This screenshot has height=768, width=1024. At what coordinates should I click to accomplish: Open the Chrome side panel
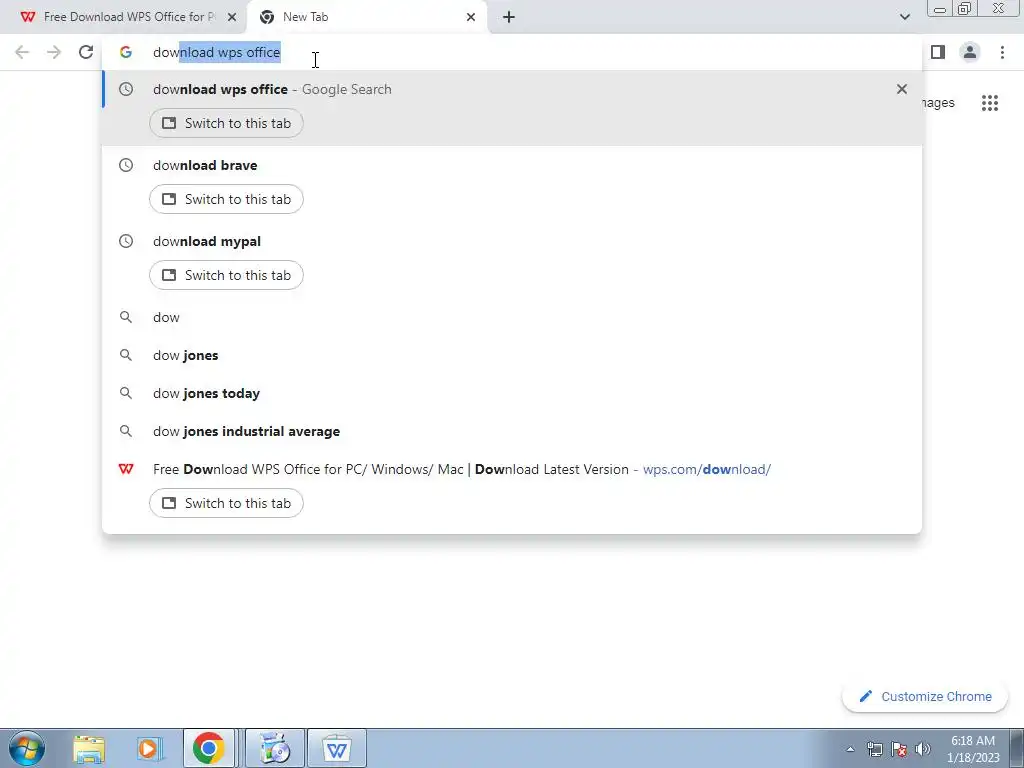pos(938,52)
